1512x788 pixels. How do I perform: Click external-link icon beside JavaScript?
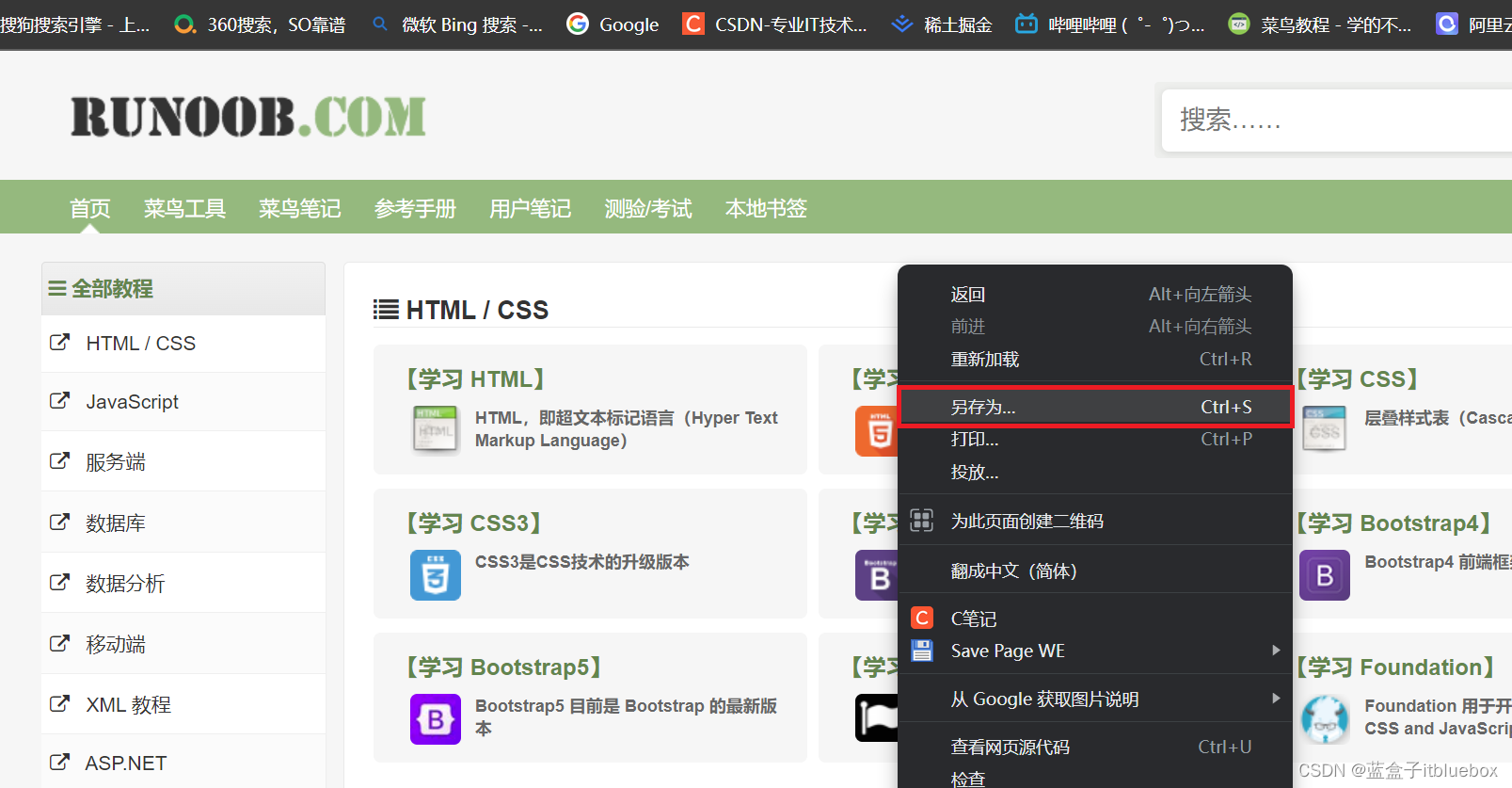(x=59, y=400)
